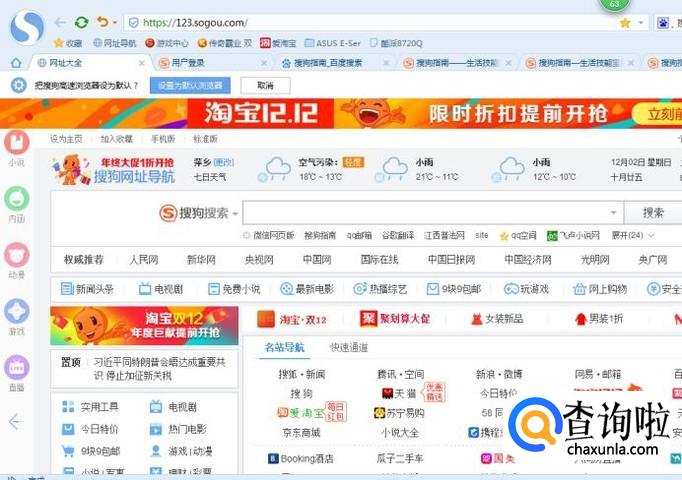Click the address bar URL field

(x=372, y=23)
